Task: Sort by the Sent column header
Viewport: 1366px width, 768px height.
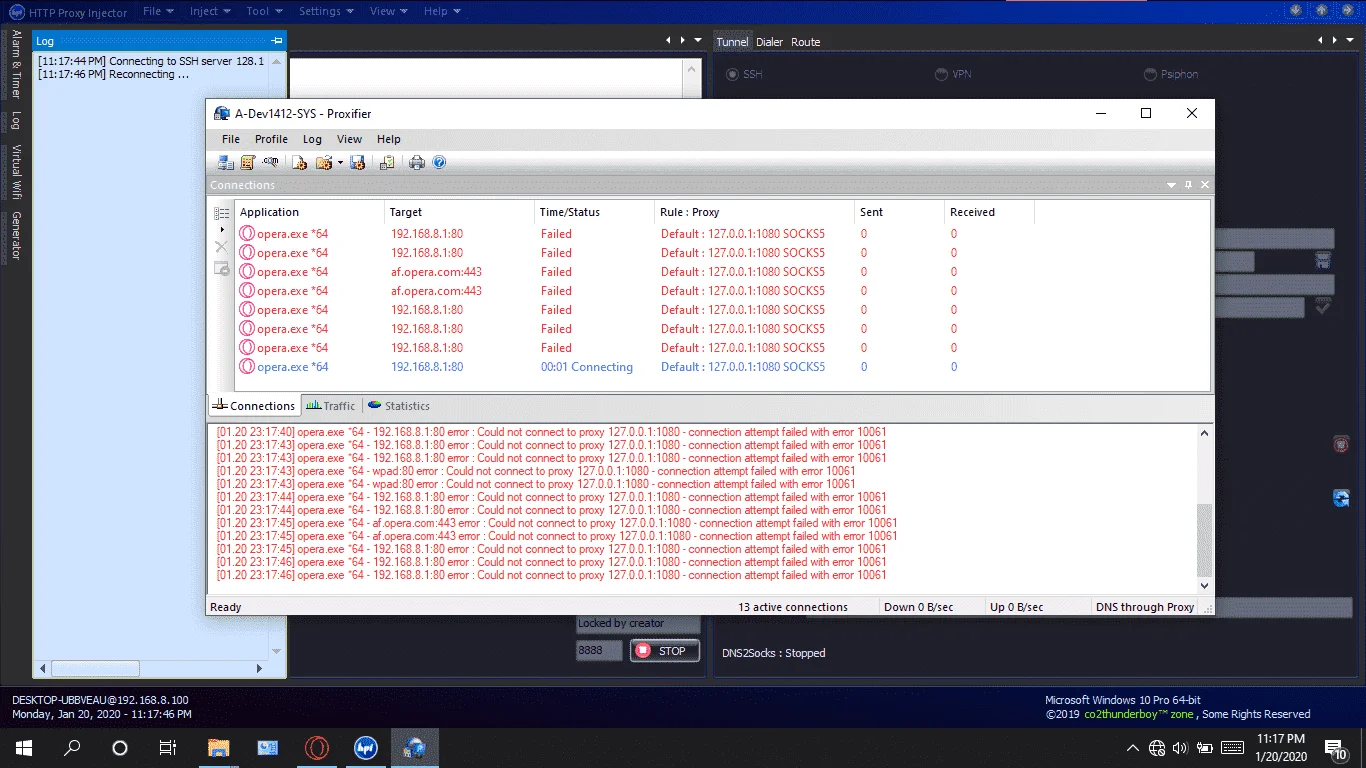Action: [900, 212]
